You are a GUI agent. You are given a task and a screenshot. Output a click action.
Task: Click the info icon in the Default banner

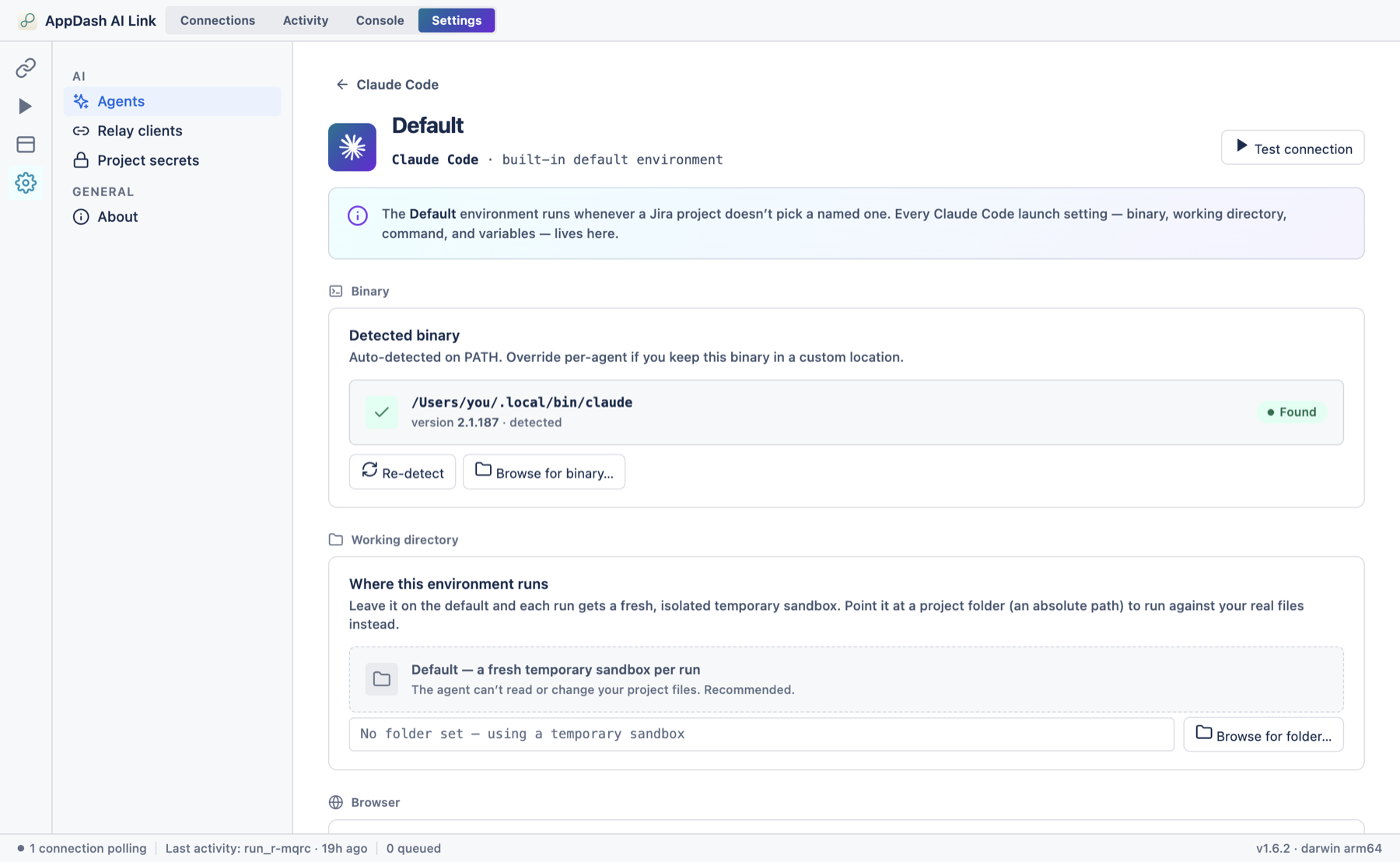(x=358, y=215)
